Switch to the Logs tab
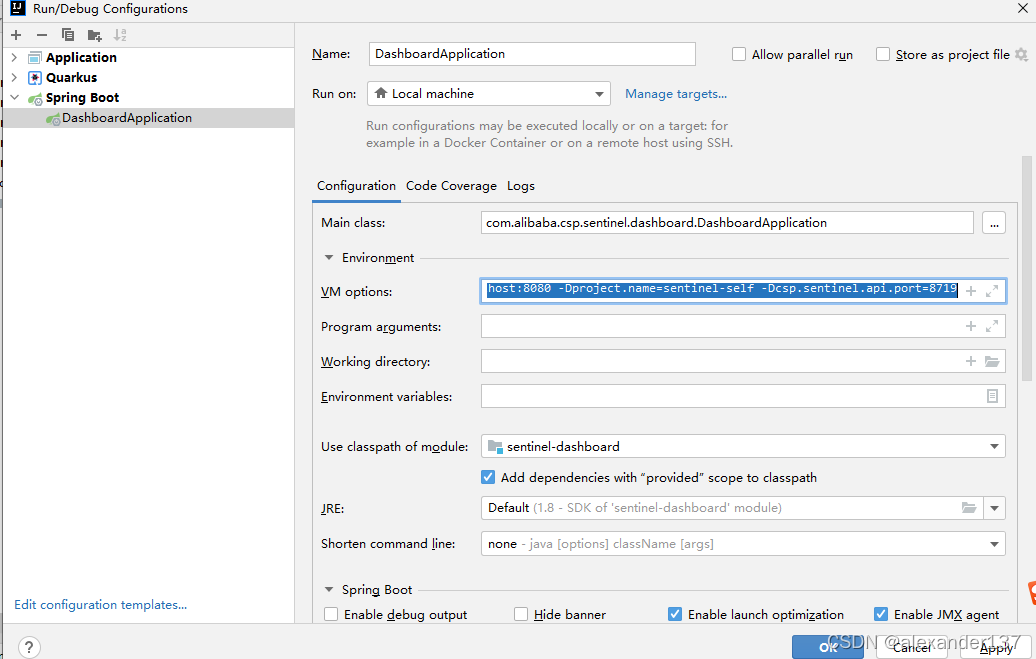This screenshot has height=659, width=1036. pyautogui.click(x=521, y=186)
